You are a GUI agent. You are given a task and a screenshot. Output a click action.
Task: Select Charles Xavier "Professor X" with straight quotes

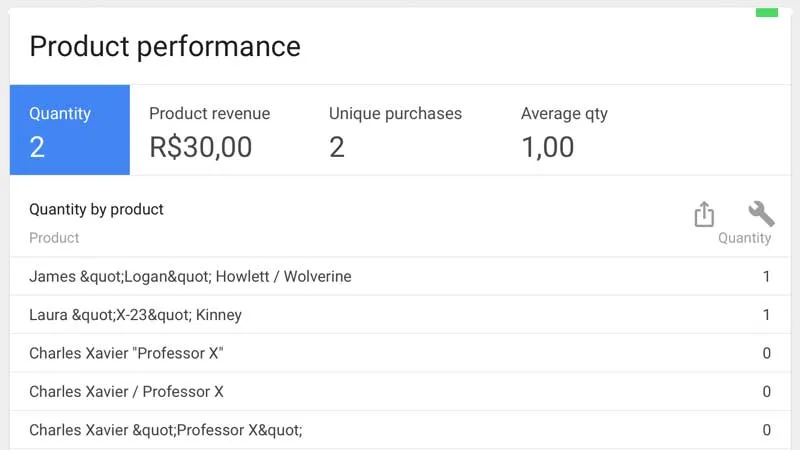126,353
